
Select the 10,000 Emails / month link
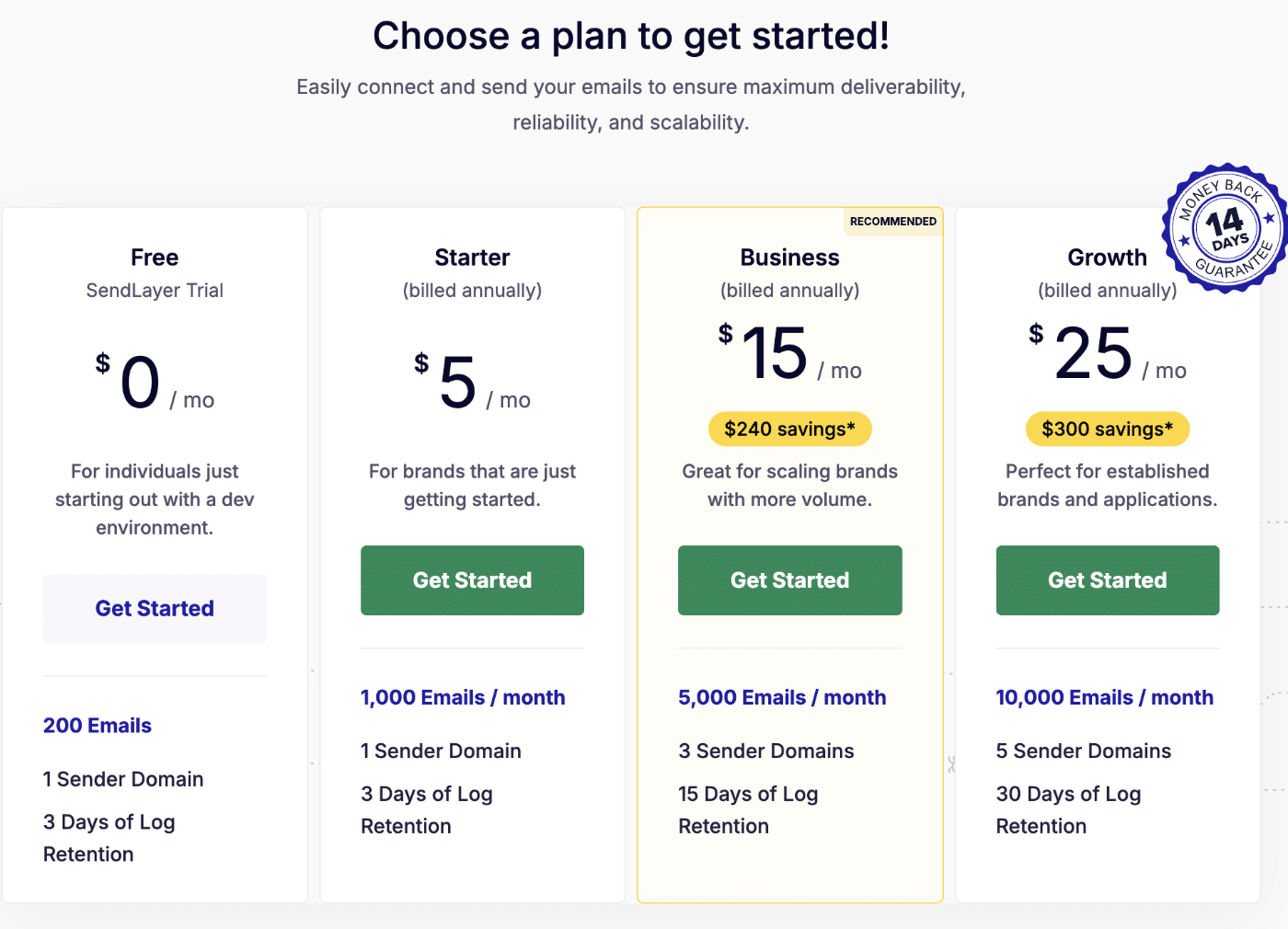click(1104, 697)
